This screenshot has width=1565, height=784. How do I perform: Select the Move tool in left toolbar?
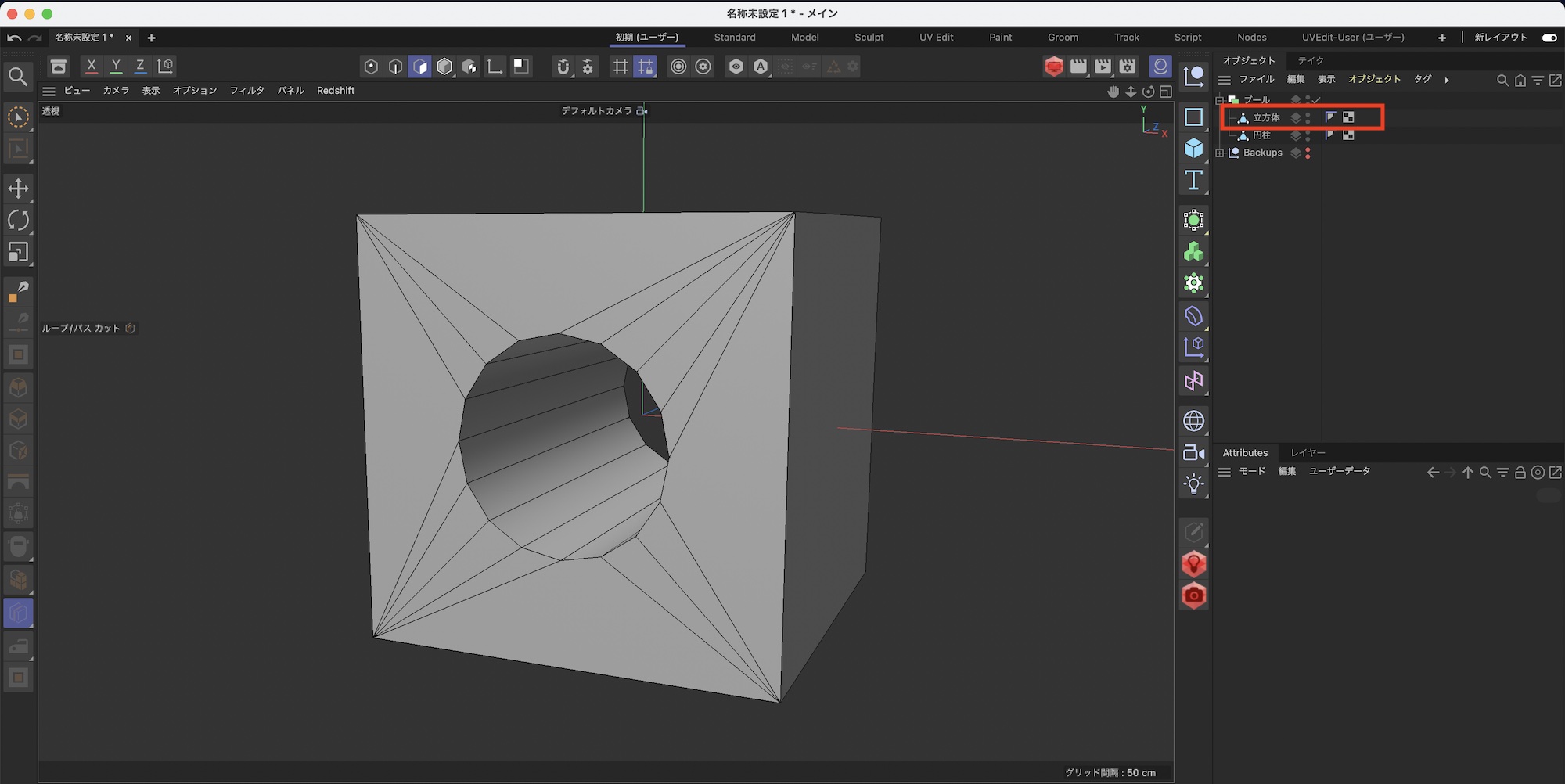pyautogui.click(x=18, y=189)
